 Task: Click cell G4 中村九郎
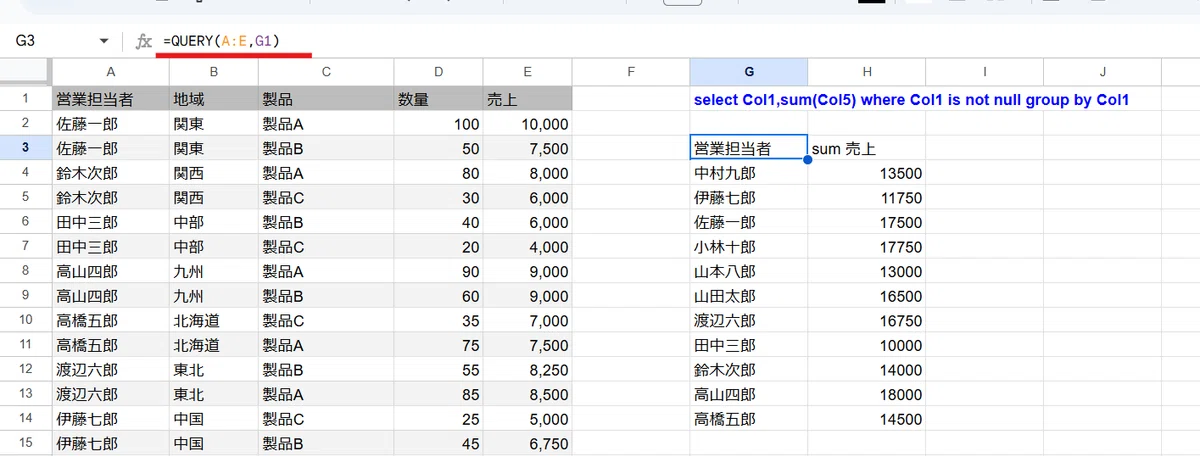pyautogui.click(x=749, y=173)
